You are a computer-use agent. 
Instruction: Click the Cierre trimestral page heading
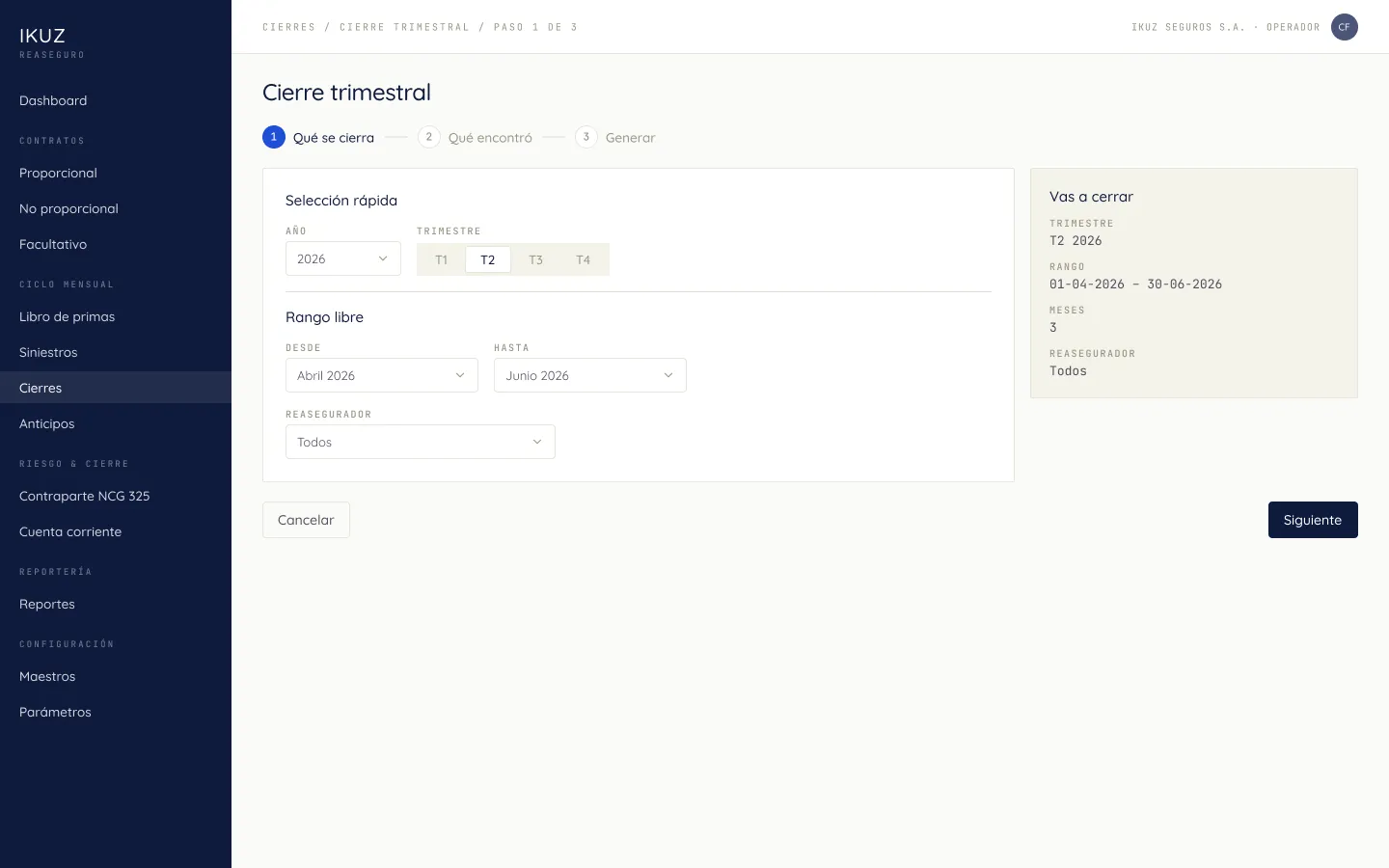[x=346, y=93]
